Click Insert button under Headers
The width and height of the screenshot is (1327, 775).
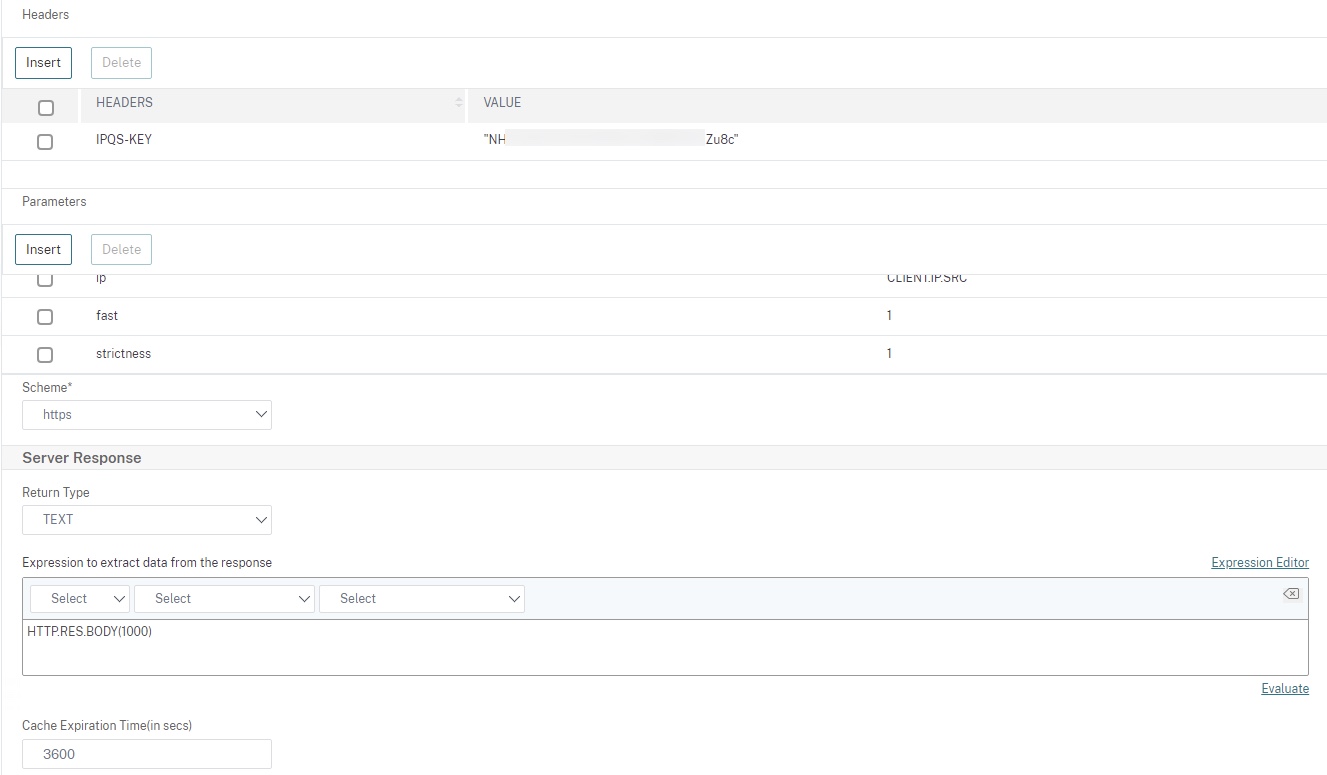tap(44, 62)
